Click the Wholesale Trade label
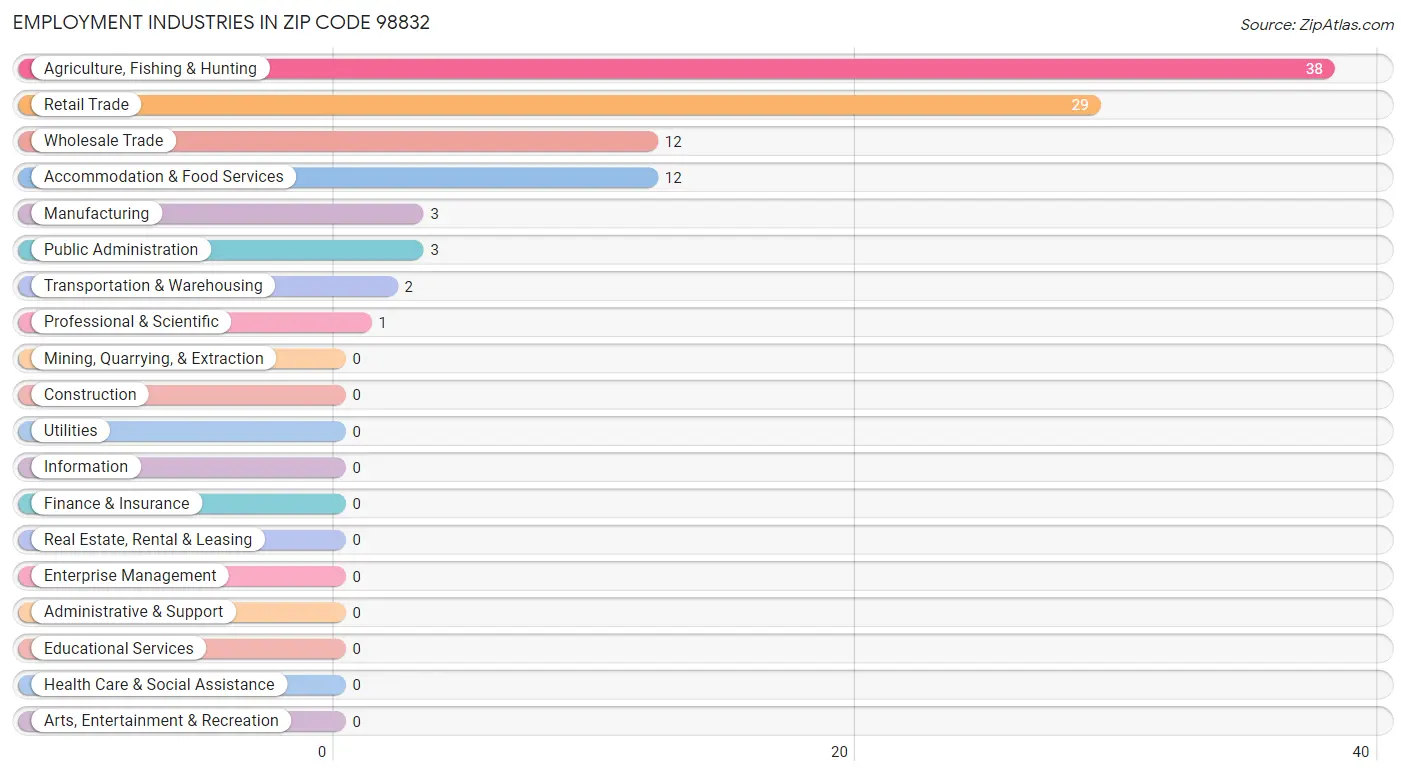 (103, 140)
